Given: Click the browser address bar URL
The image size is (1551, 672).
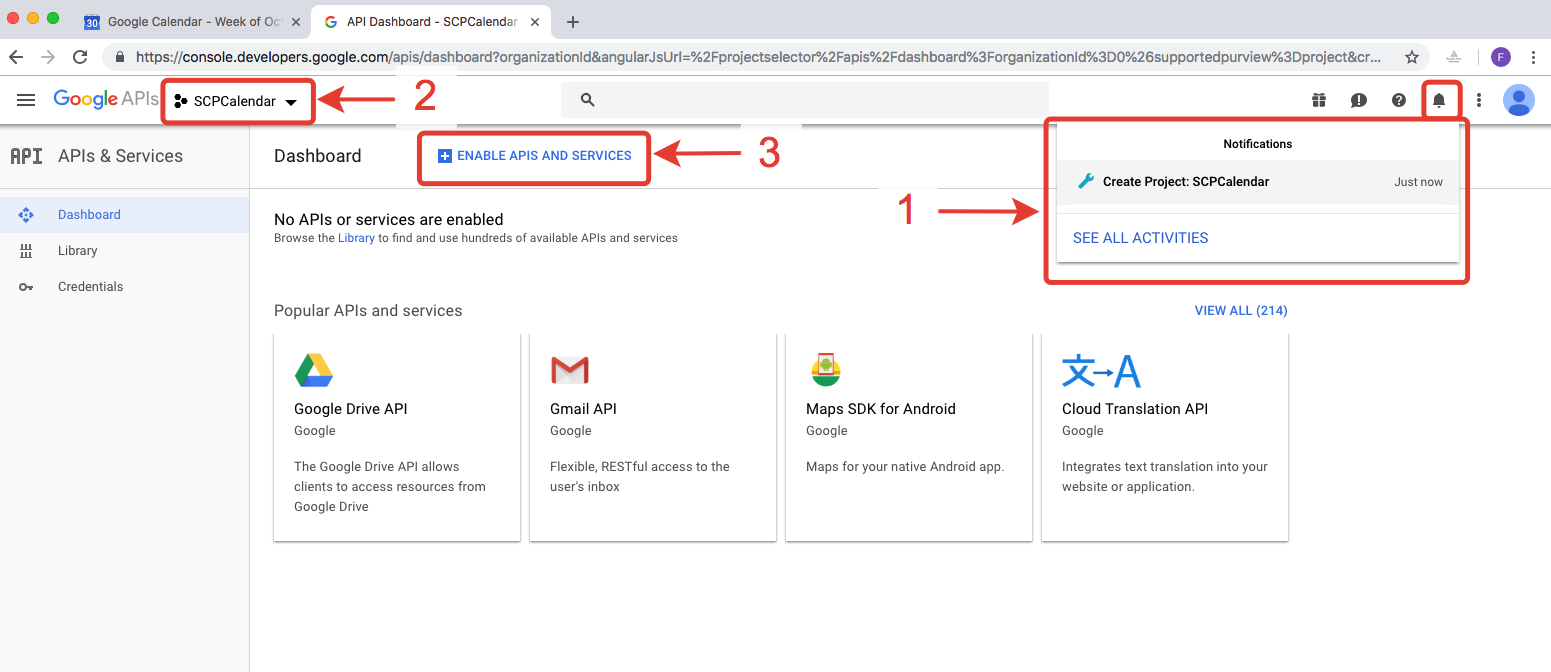Looking at the screenshot, I should pyautogui.click(x=760, y=57).
